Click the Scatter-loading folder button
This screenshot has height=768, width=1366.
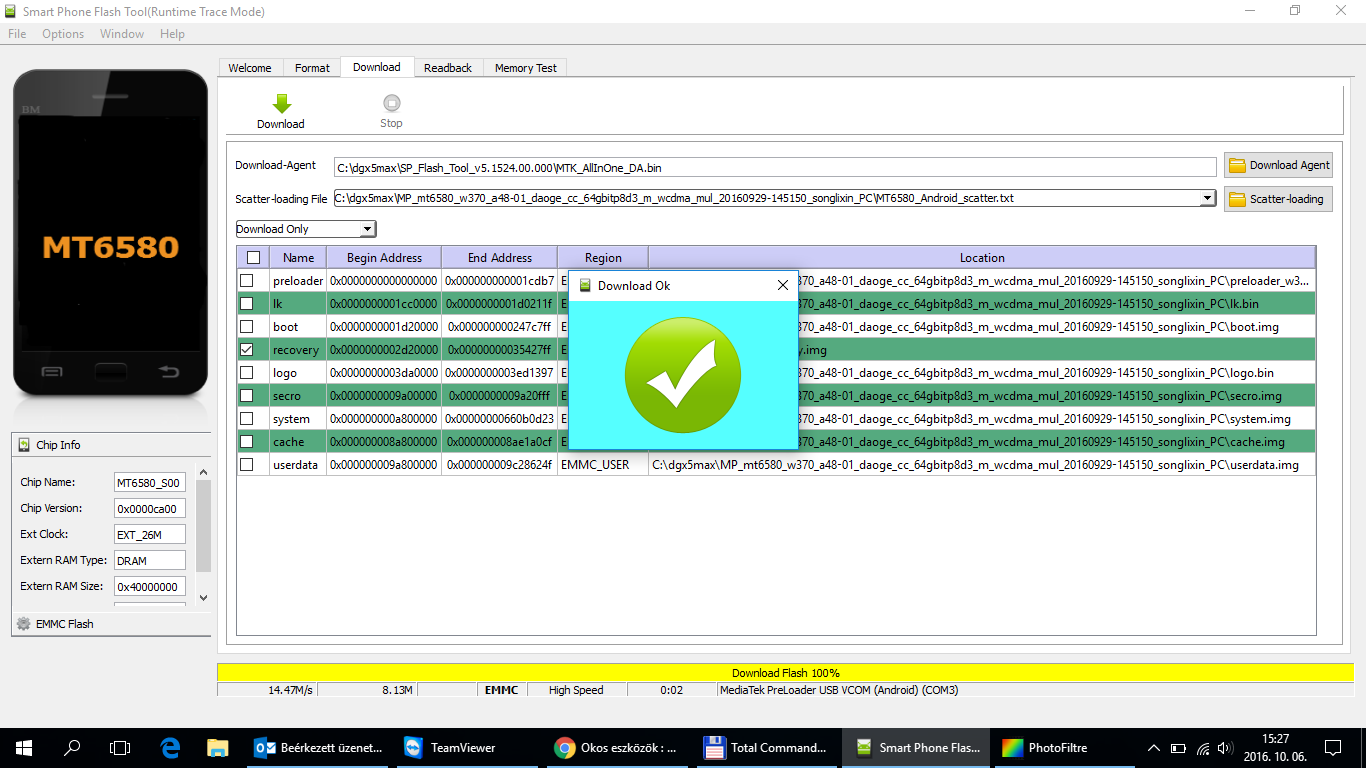pyautogui.click(x=1278, y=199)
